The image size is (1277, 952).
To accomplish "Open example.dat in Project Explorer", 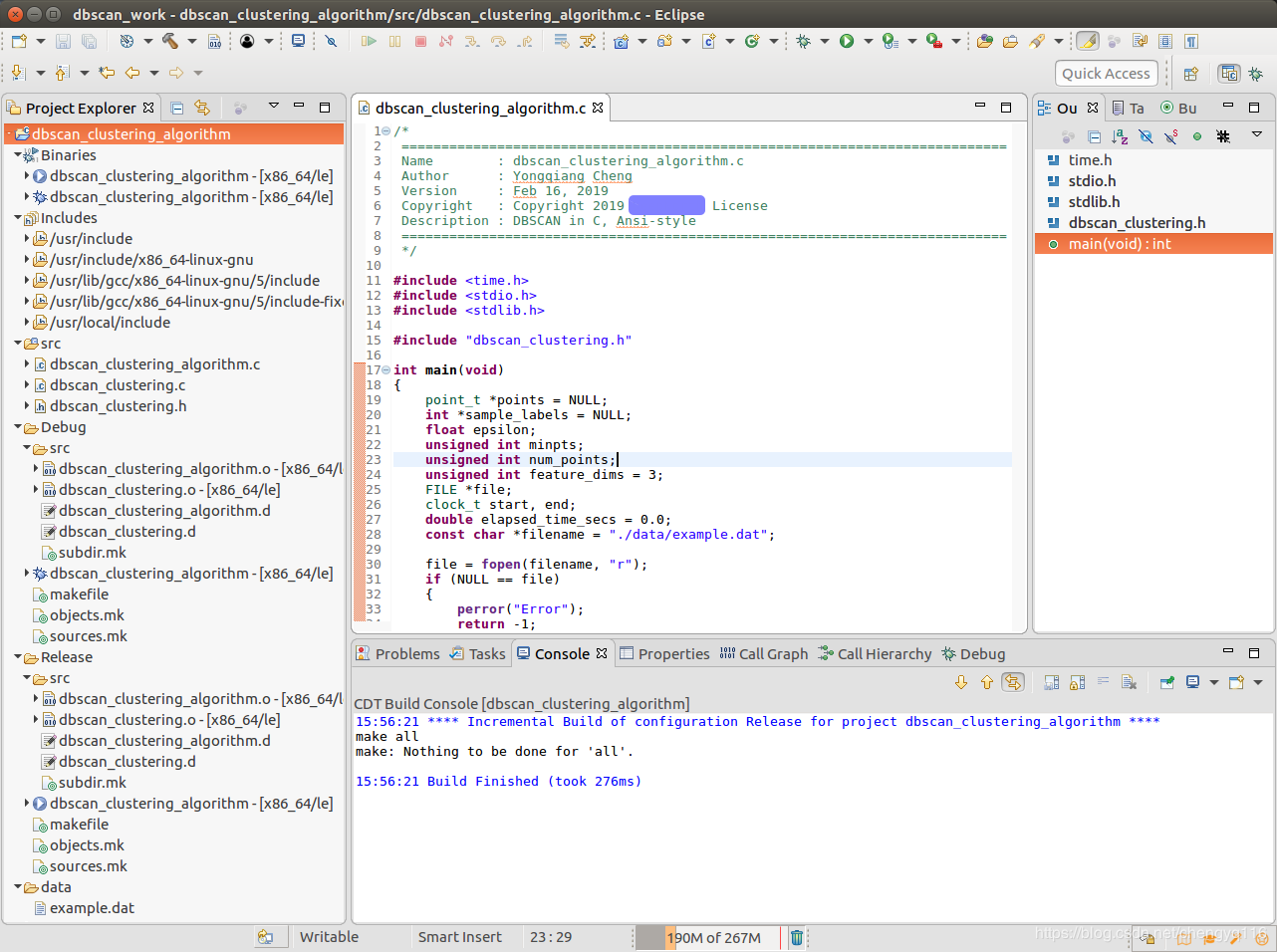I will pyautogui.click(x=92, y=908).
